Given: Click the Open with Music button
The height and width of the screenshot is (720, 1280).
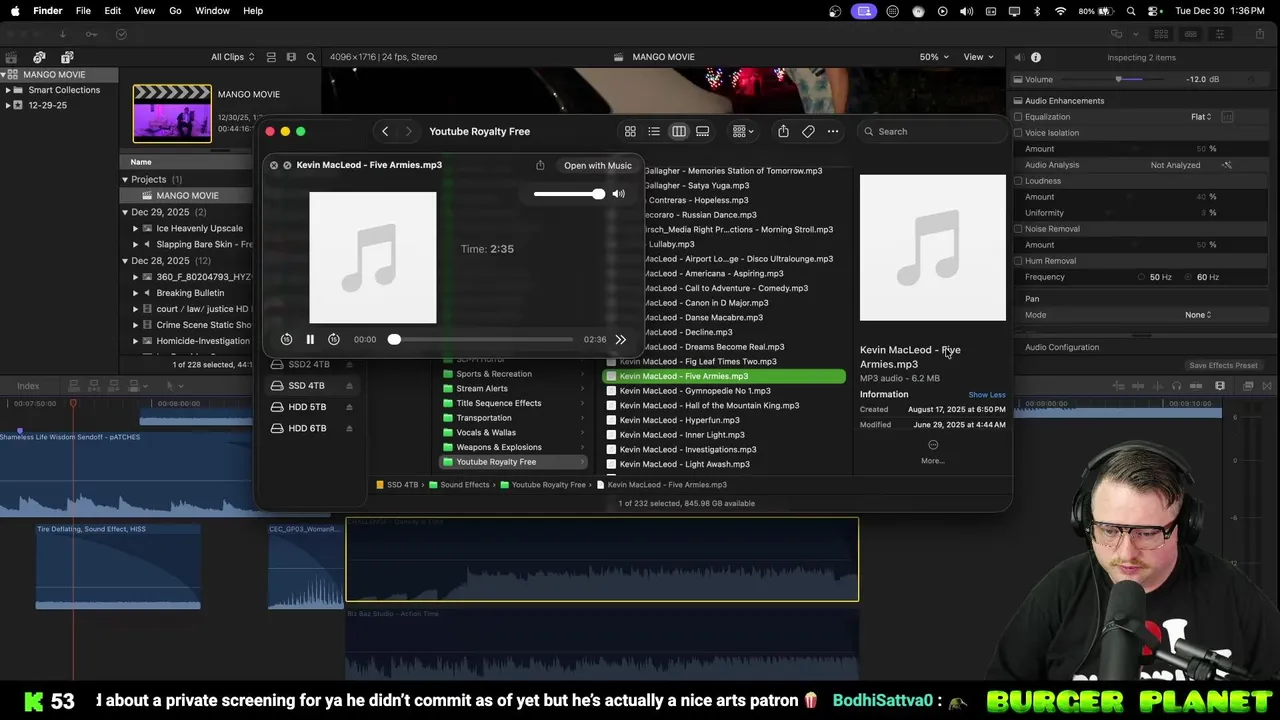Looking at the screenshot, I should tap(598, 166).
